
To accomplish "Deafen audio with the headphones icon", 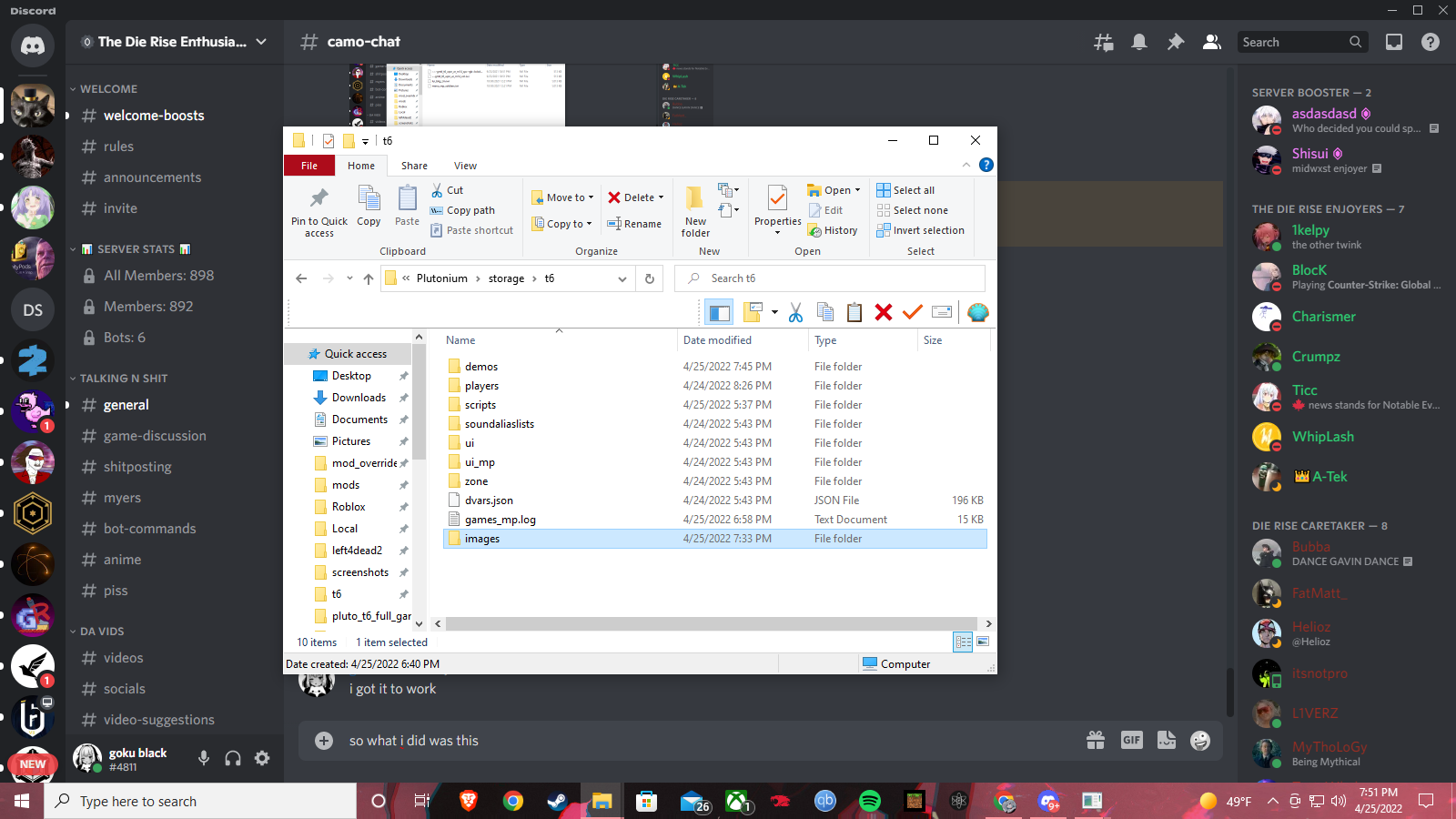I will pyautogui.click(x=233, y=758).
